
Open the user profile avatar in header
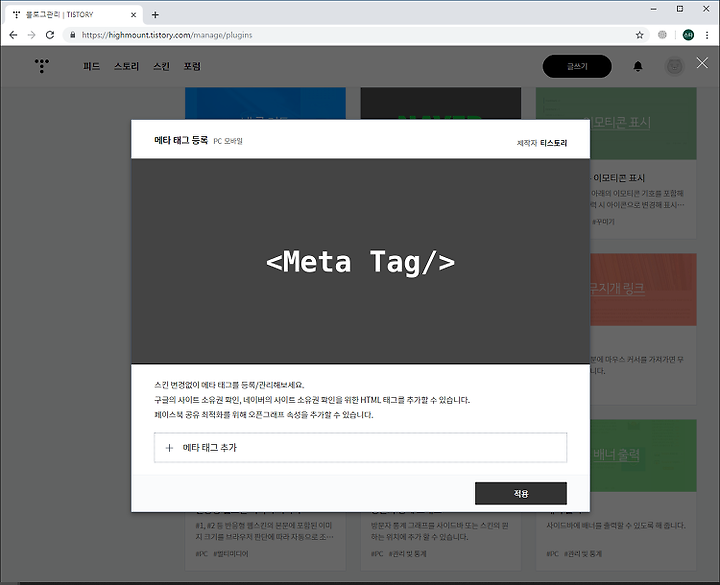[x=674, y=67]
